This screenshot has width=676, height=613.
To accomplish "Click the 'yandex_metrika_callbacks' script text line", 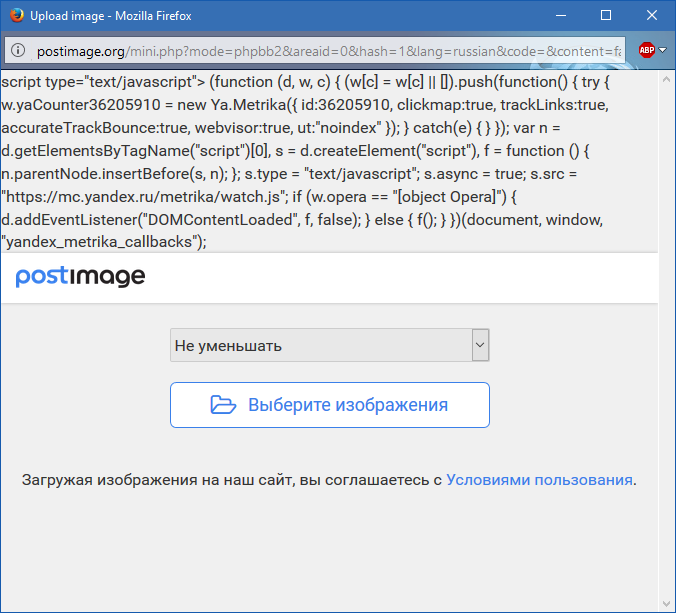I will coord(104,242).
